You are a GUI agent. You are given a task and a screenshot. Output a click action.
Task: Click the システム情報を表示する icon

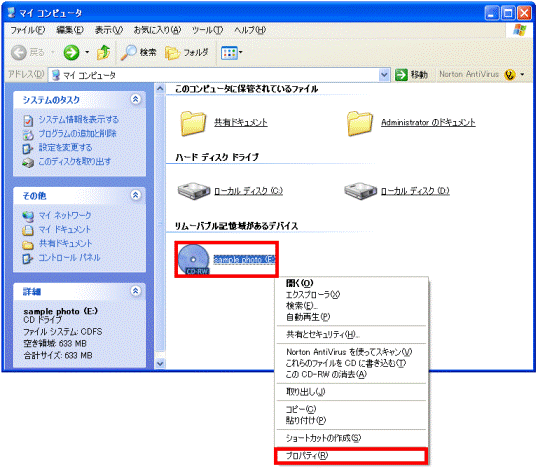28,120
